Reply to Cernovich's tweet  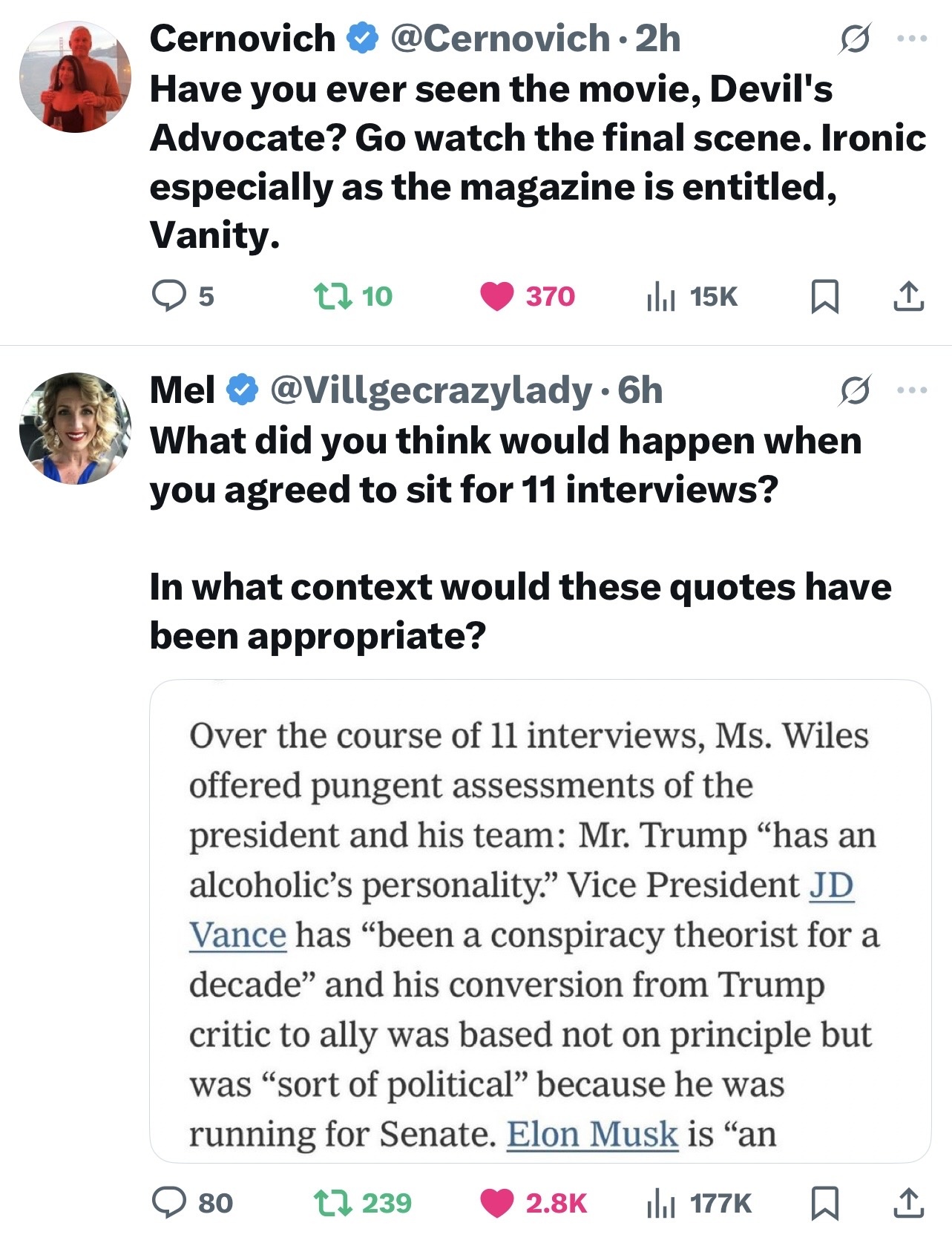click(168, 296)
